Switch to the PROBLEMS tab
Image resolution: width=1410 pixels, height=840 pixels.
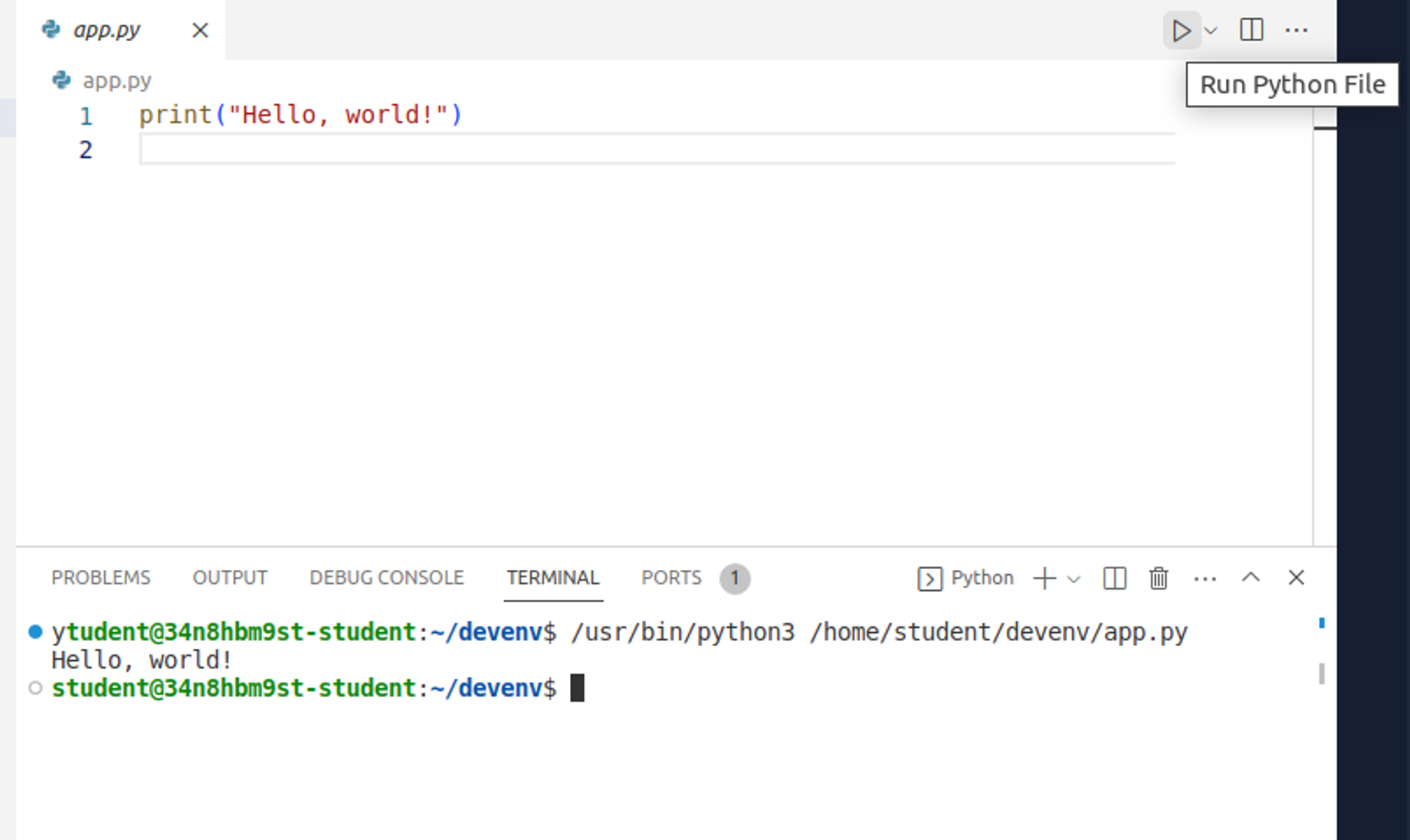(x=101, y=578)
